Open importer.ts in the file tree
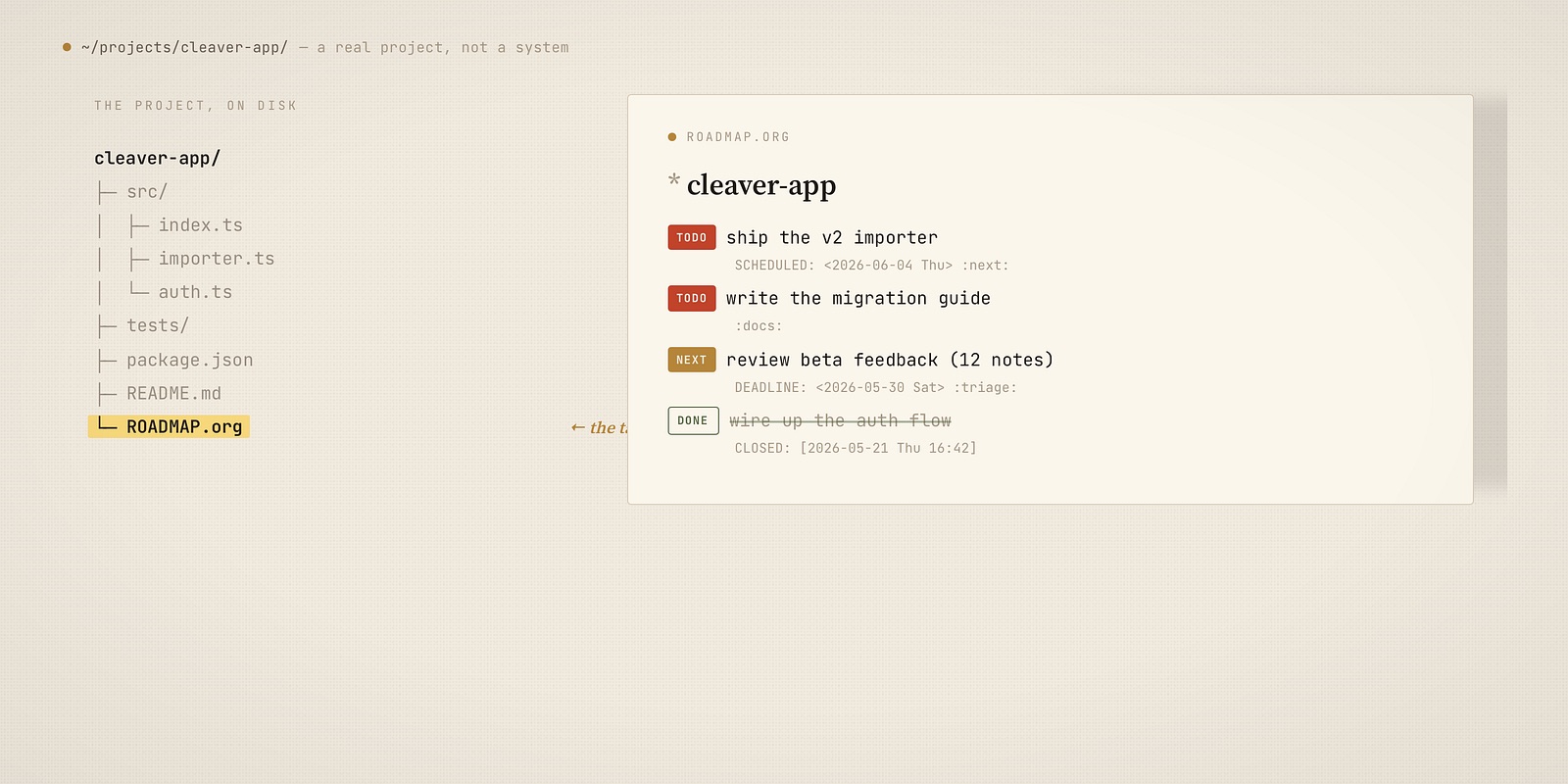The height and width of the screenshot is (784, 1568). [217, 259]
